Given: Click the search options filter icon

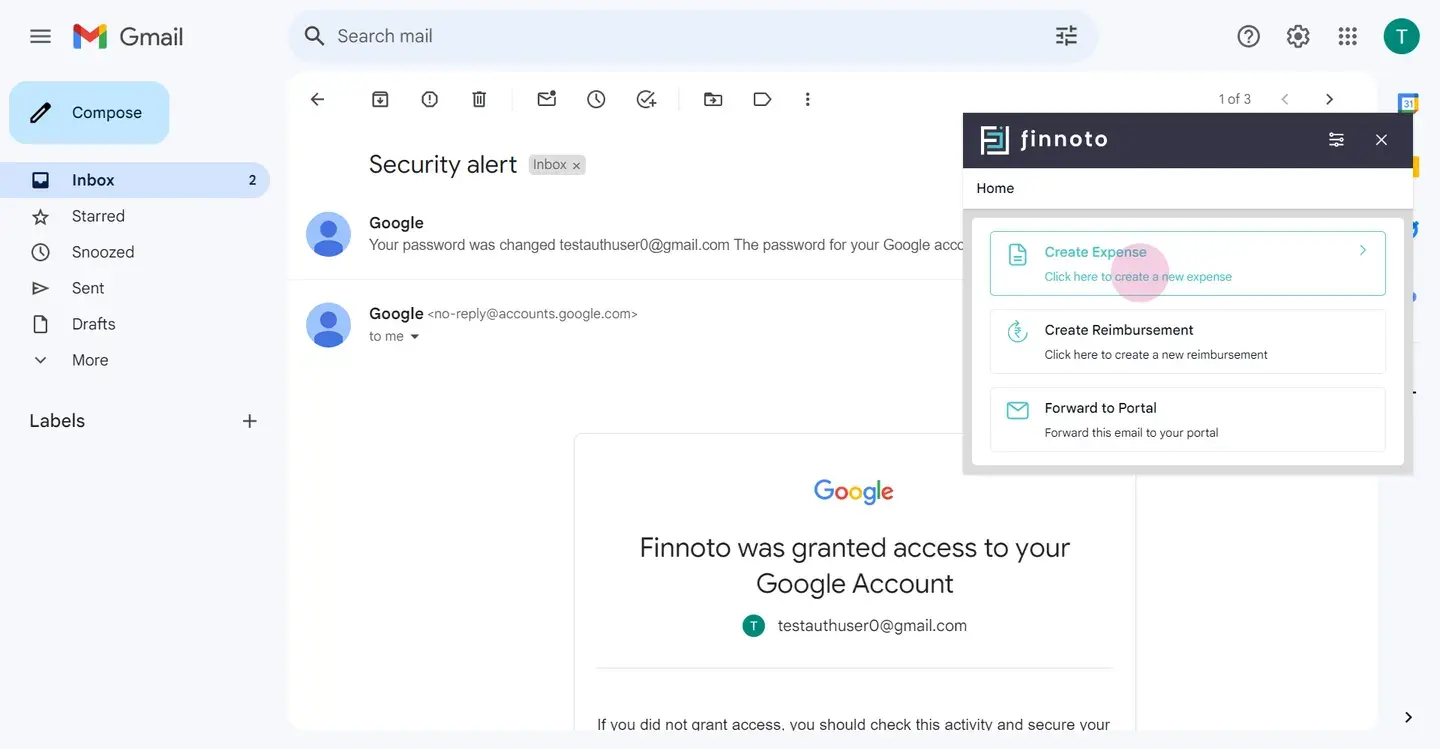Looking at the screenshot, I should tap(1066, 36).
